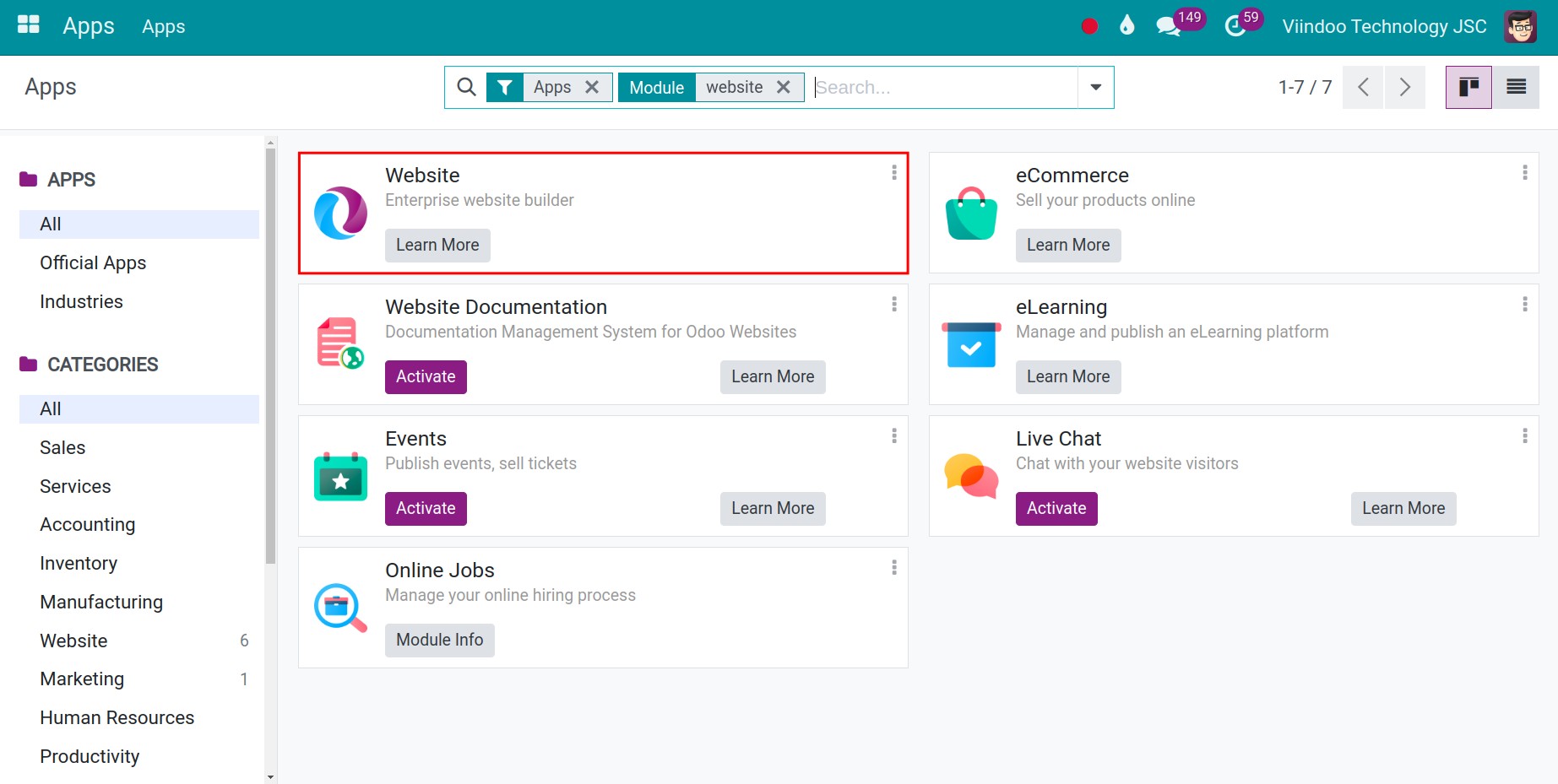Screen dimensions: 1558x784
Task: Open Module Info for Online Jobs
Action: coord(440,641)
